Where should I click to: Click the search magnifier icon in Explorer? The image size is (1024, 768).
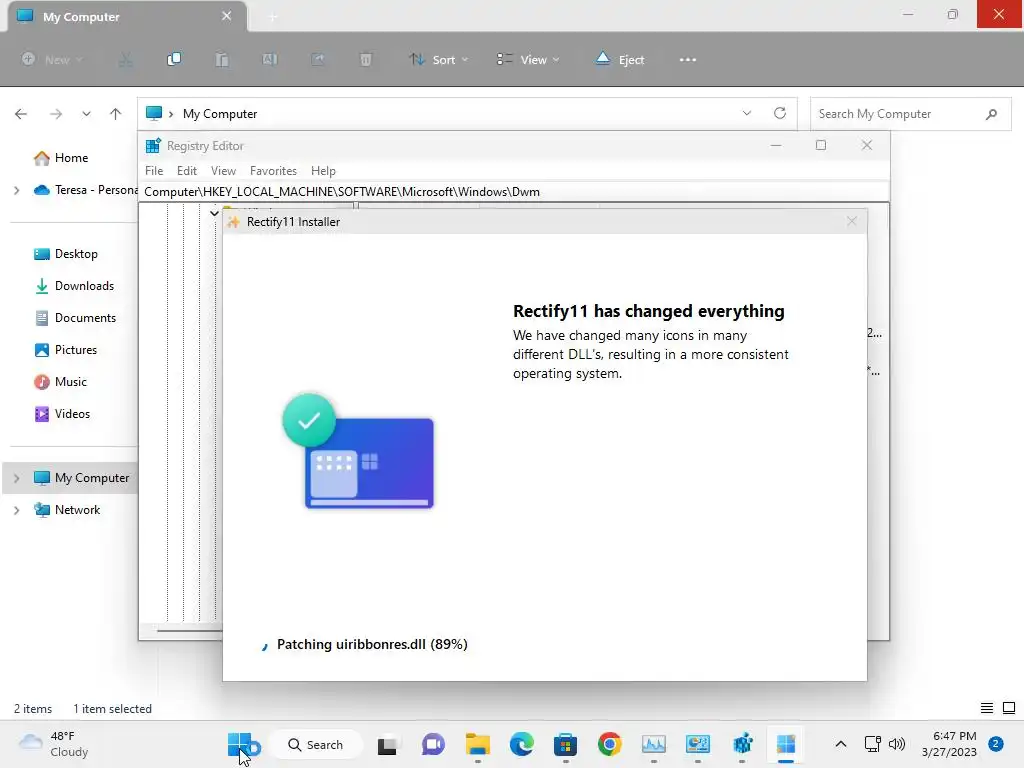point(991,114)
